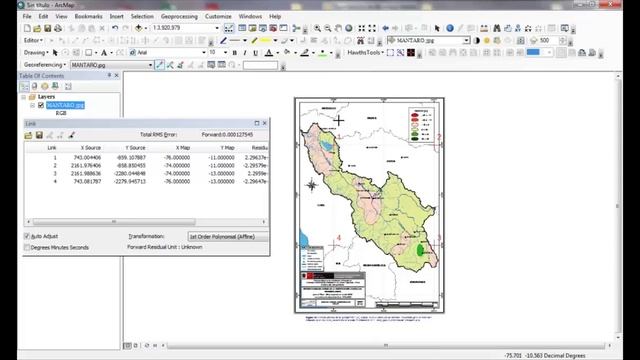Open the Editor dropdown menu
Image resolution: width=640 pixels, height=360 pixels.
tap(33, 40)
